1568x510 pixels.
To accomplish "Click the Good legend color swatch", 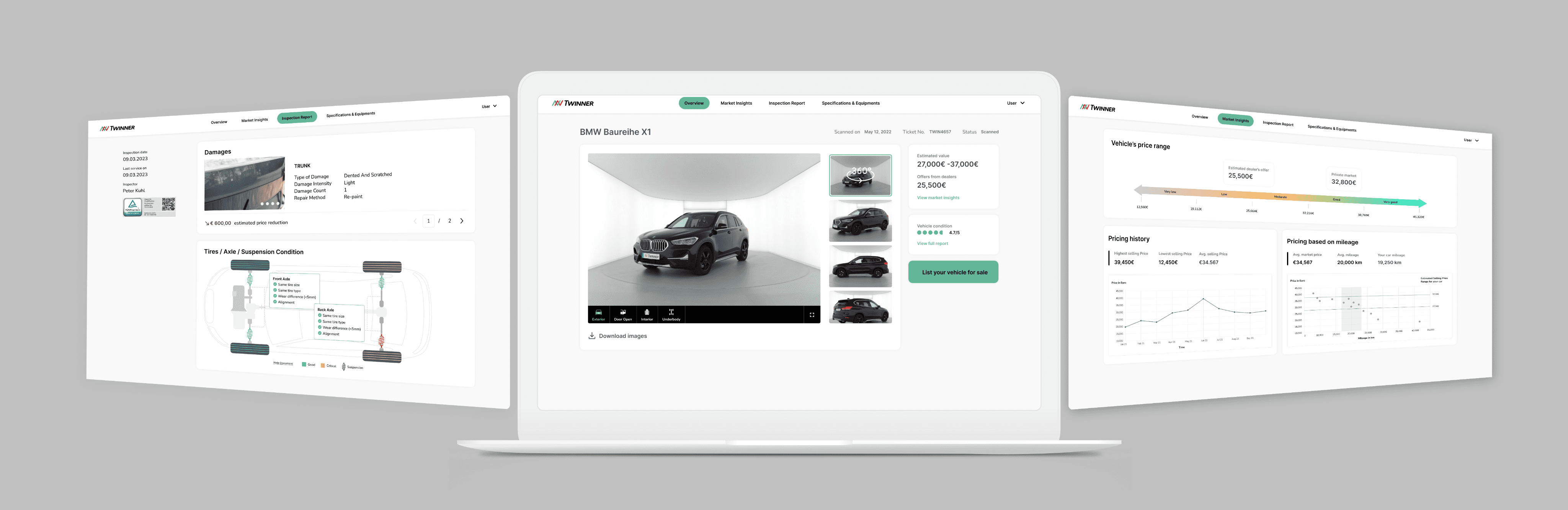I will pos(304,364).
